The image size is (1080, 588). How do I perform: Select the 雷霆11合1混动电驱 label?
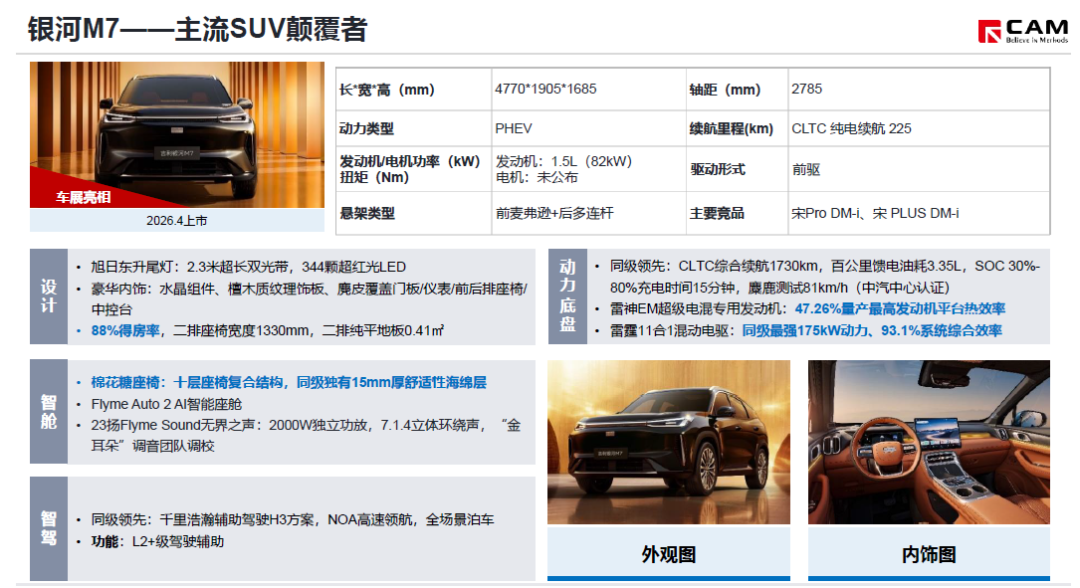672,331
